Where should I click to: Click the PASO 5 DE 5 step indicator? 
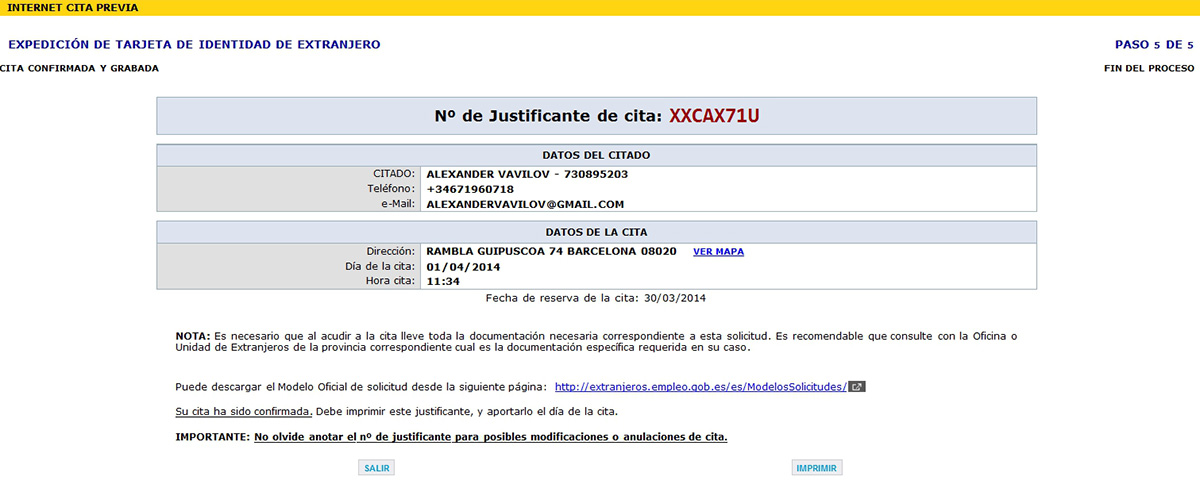1154,45
